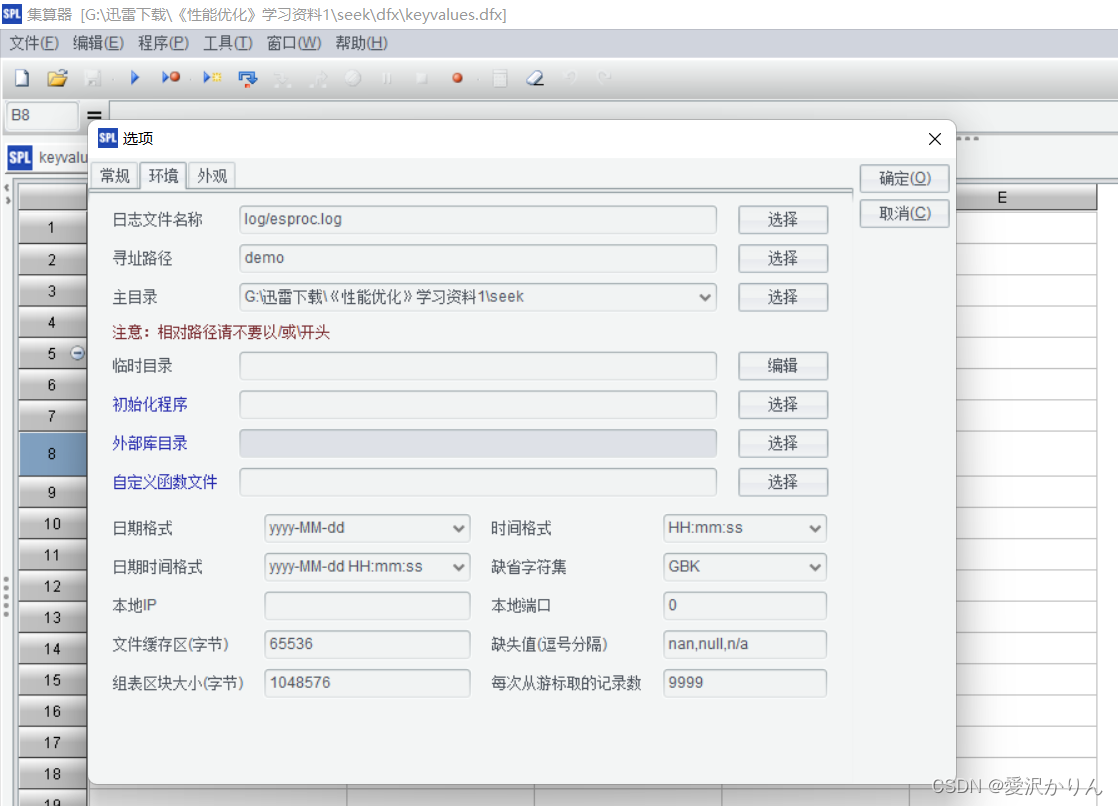1118x806 pixels.
Task: Click the step-out arrow icon
Action: pyautogui.click(x=319, y=78)
